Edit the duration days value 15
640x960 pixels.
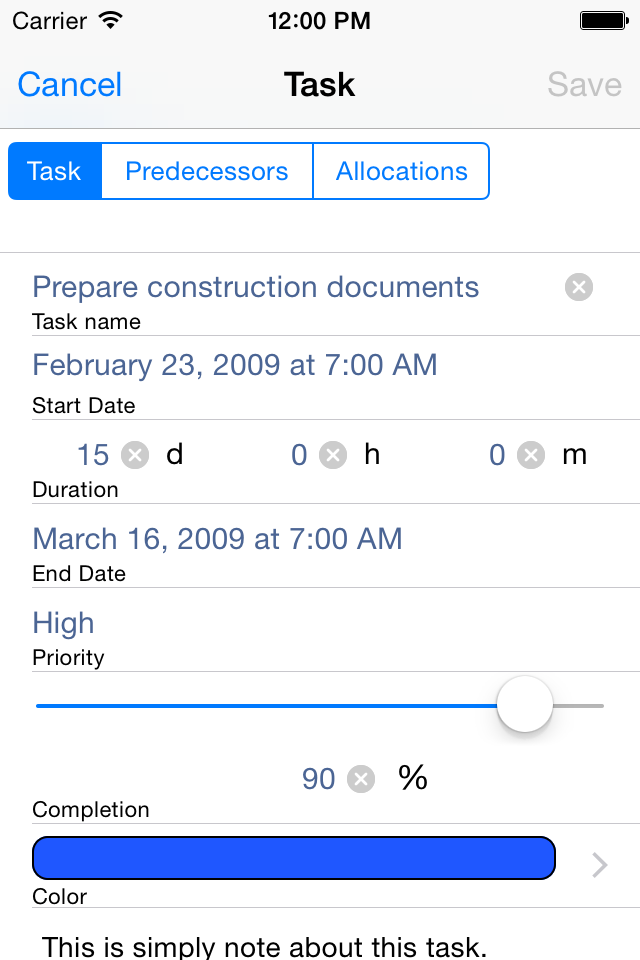(93, 456)
